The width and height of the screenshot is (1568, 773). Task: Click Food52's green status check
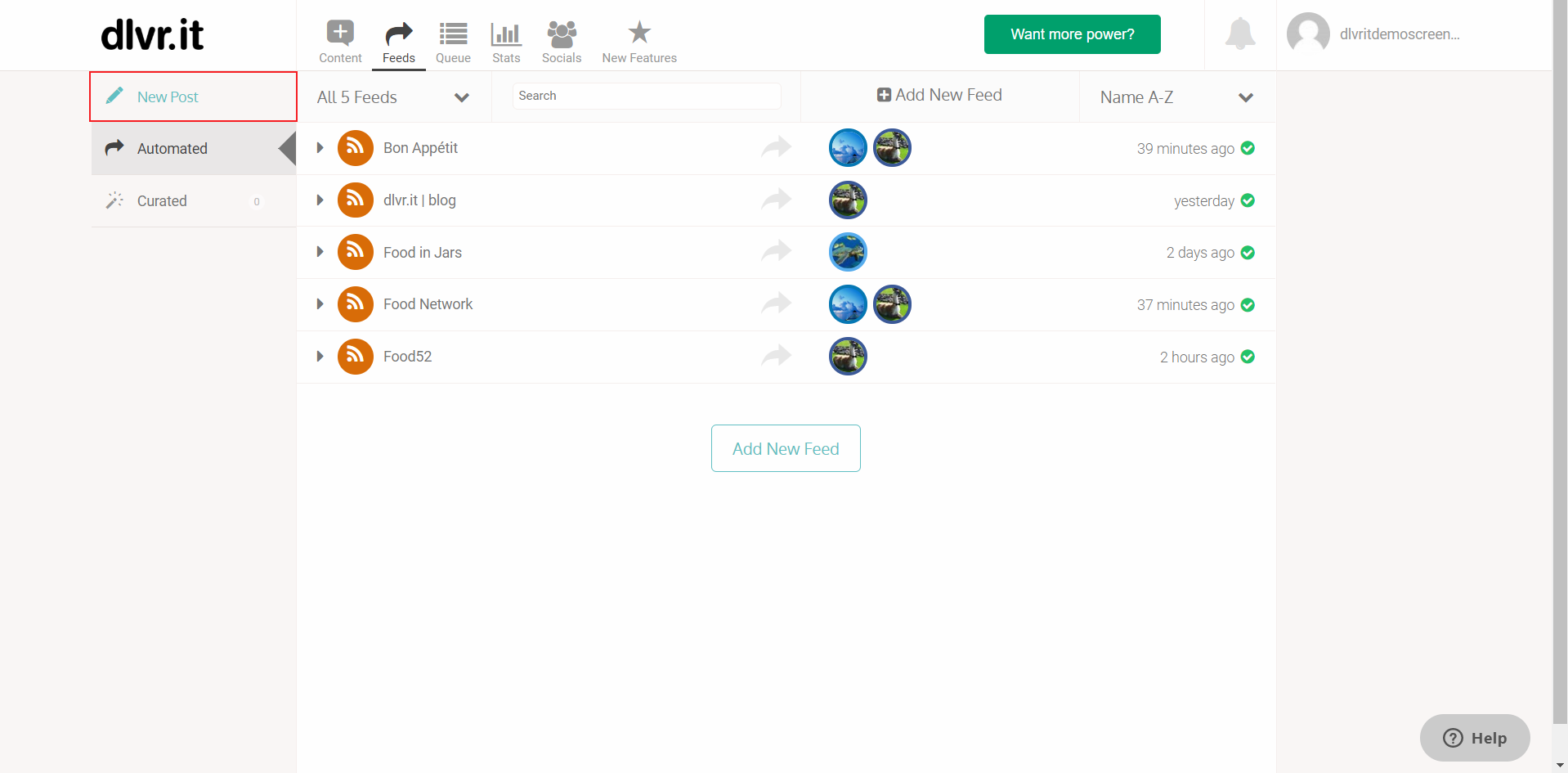tap(1248, 357)
